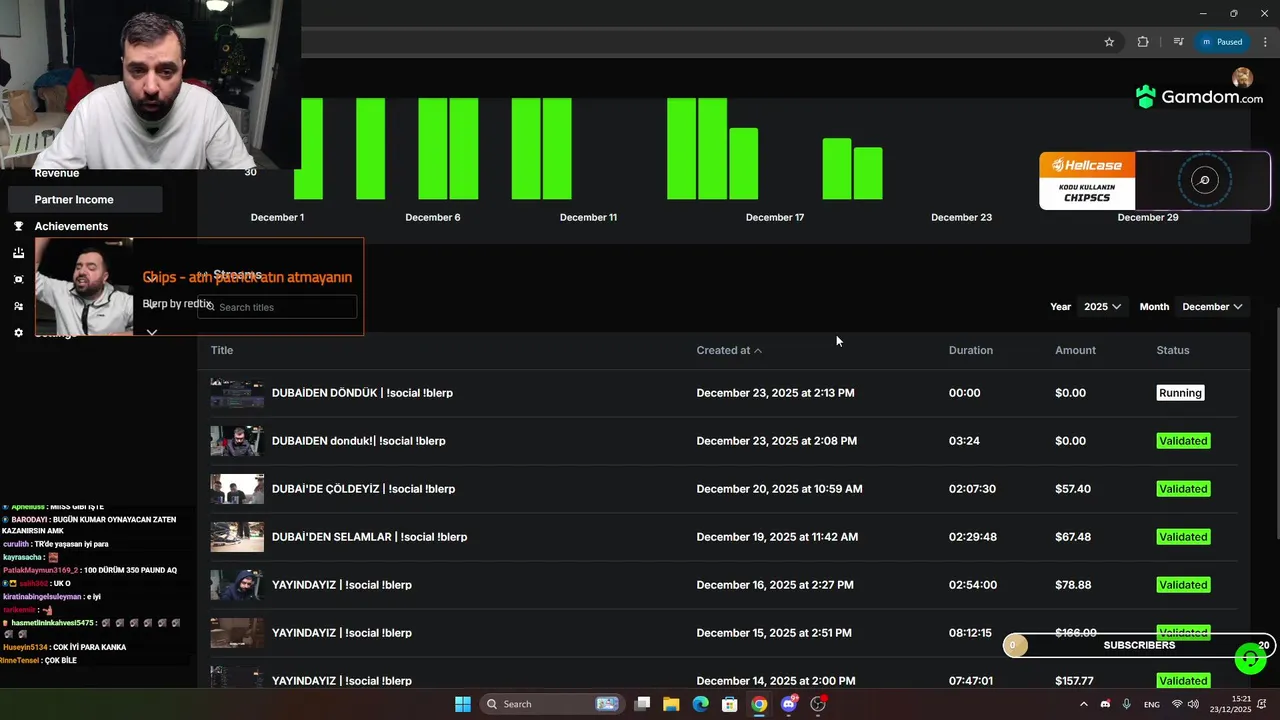Click the December 16 YAYINDAYIZ thumbnail
Screen dimensions: 1280x720
coord(237,585)
